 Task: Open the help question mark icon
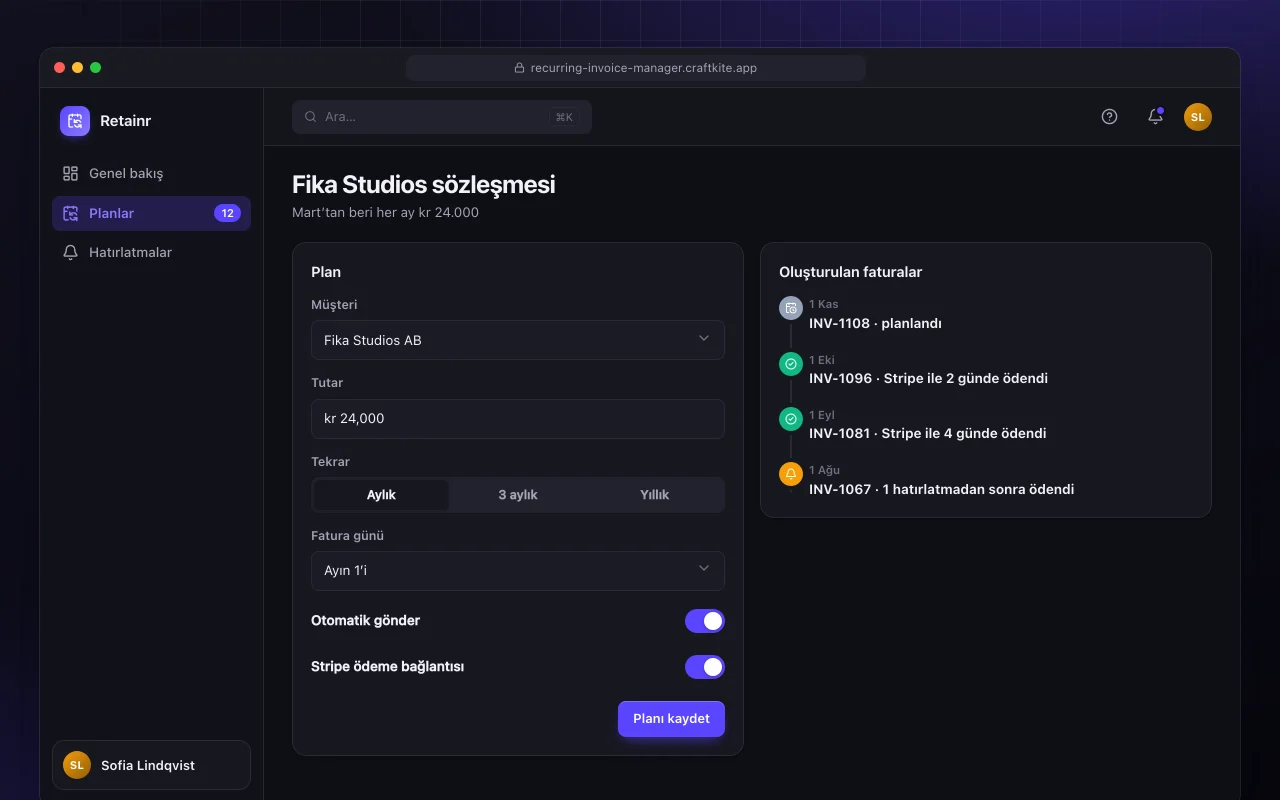[1109, 116]
